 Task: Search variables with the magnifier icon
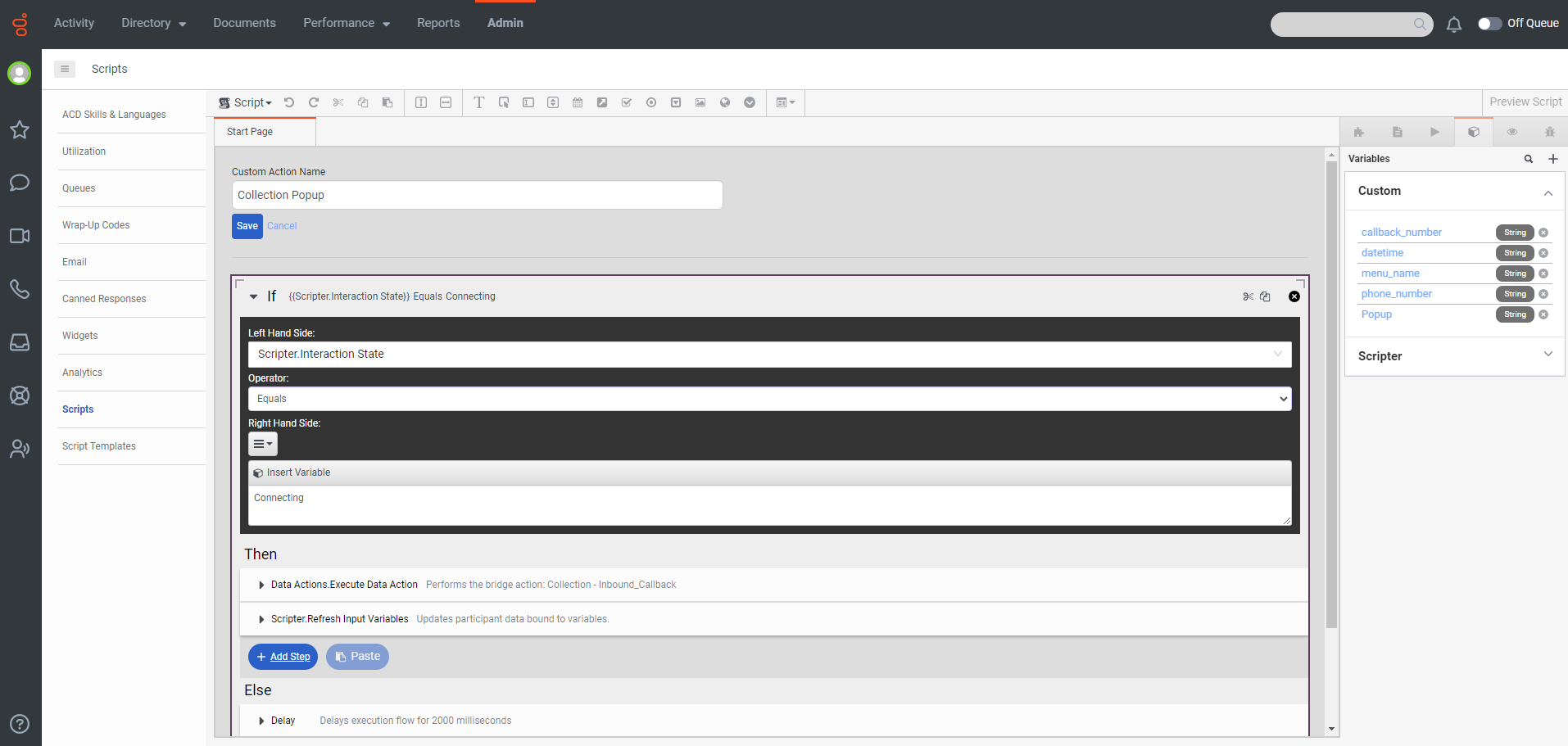click(1529, 159)
